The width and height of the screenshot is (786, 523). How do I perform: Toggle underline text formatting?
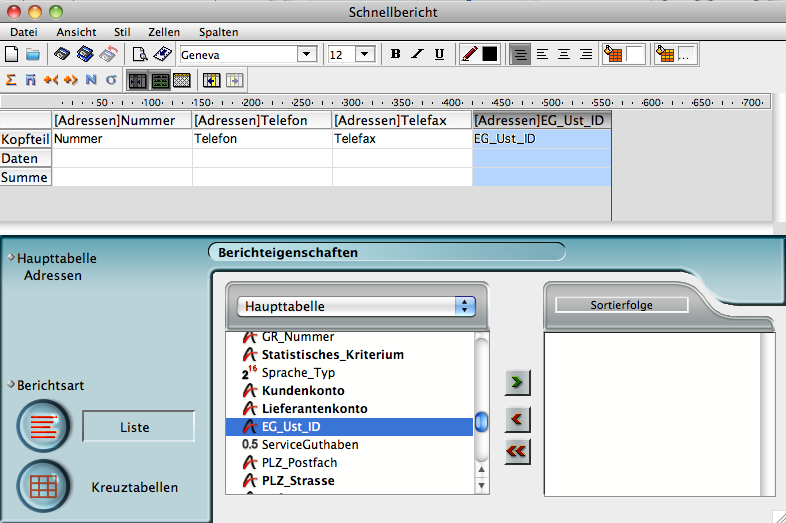point(439,54)
